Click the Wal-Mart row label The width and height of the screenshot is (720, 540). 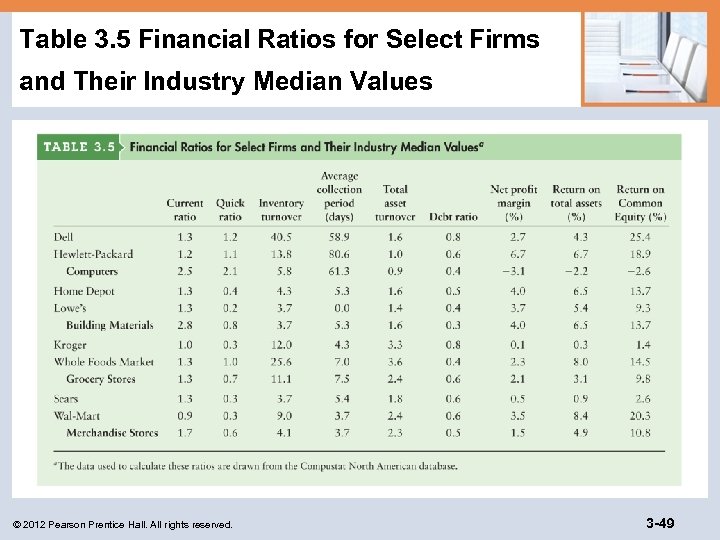coord(77,415)
